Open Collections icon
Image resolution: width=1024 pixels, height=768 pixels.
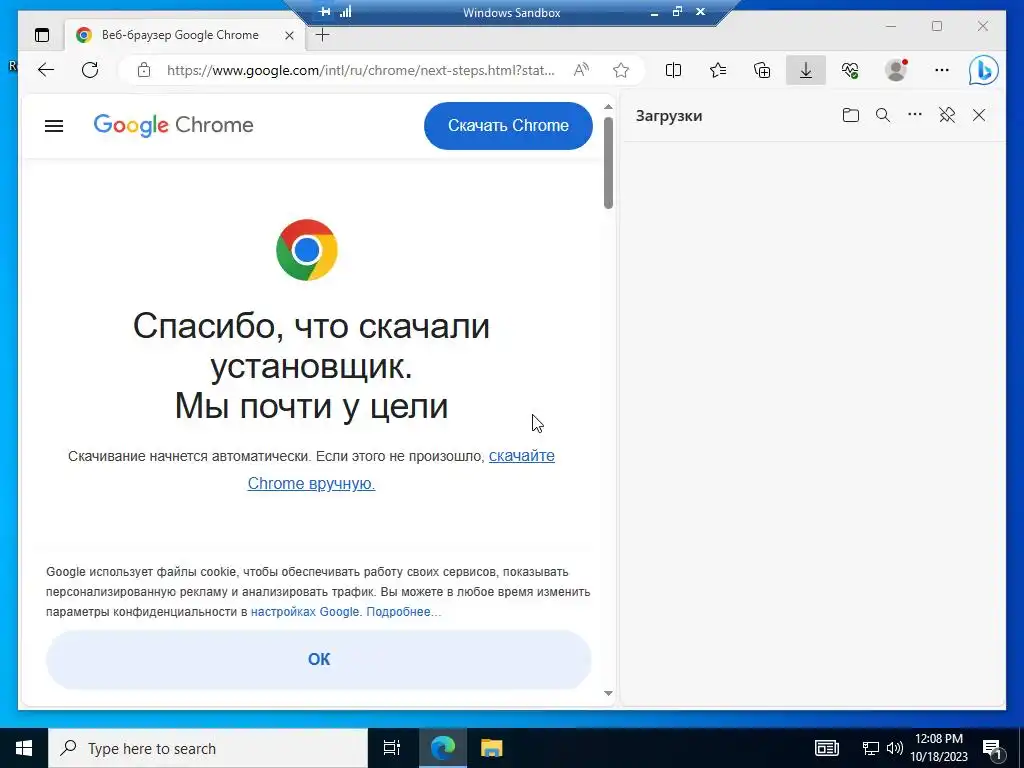tap(762, 70)
